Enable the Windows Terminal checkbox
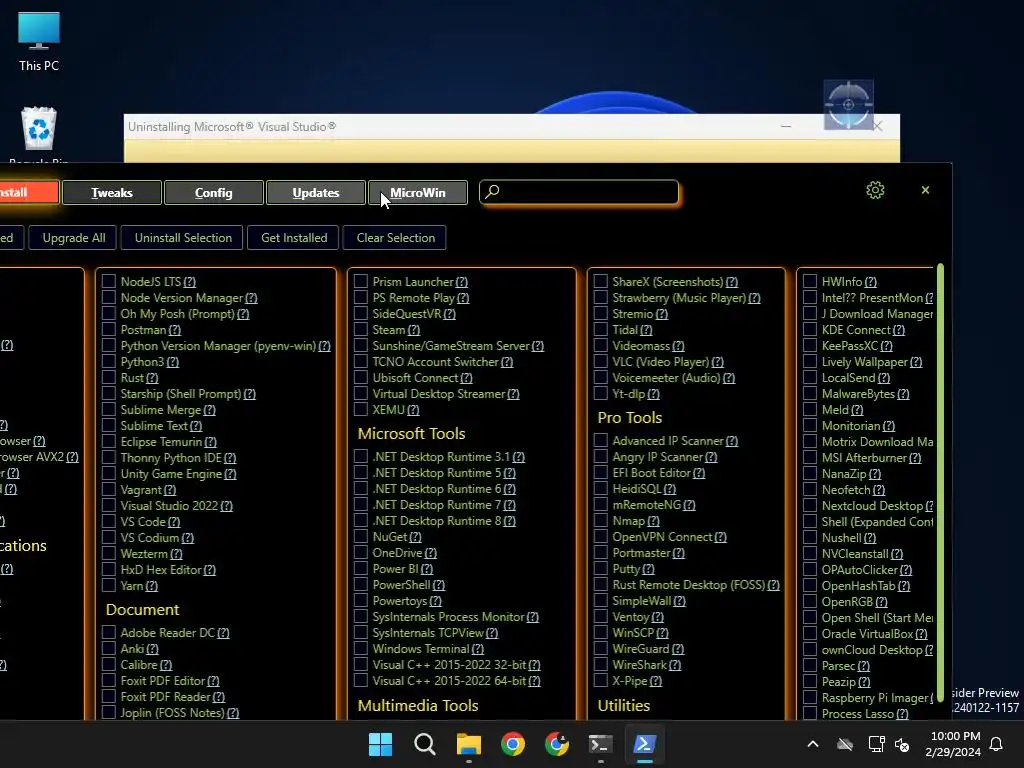The image size is (1024, 768). (x=360, y=648)
